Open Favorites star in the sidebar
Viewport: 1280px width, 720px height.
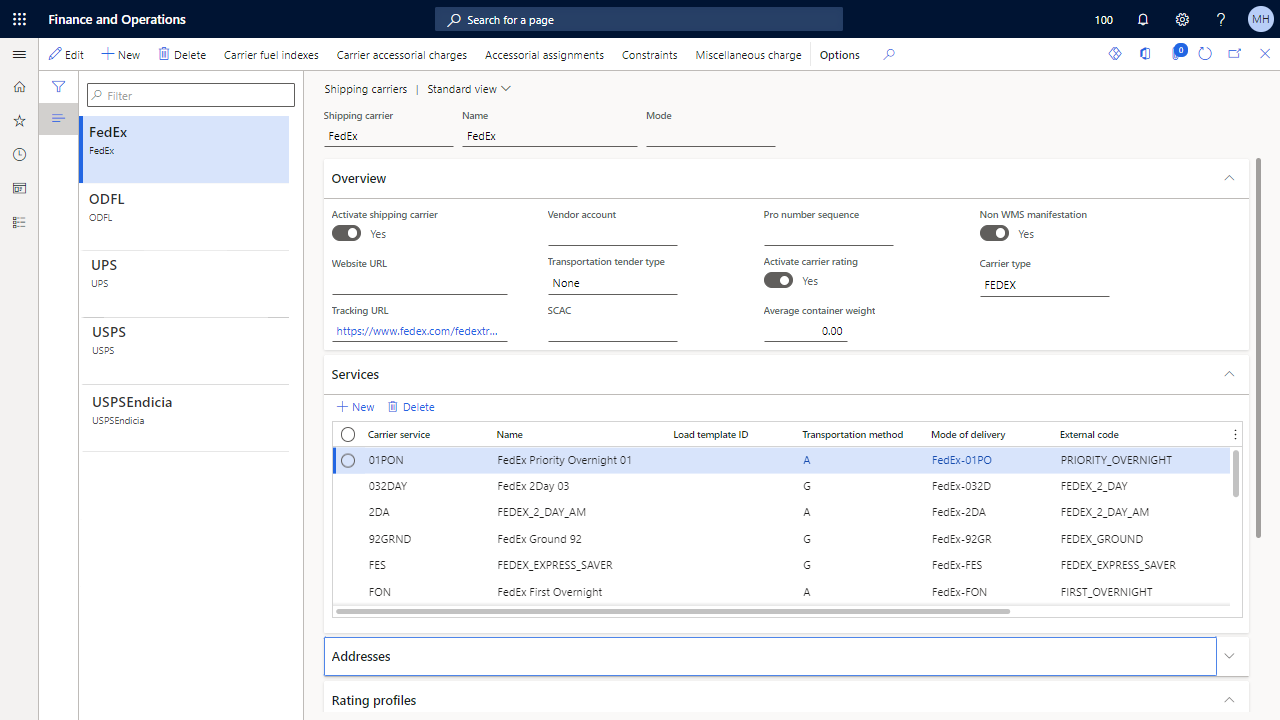coord(19,121)
